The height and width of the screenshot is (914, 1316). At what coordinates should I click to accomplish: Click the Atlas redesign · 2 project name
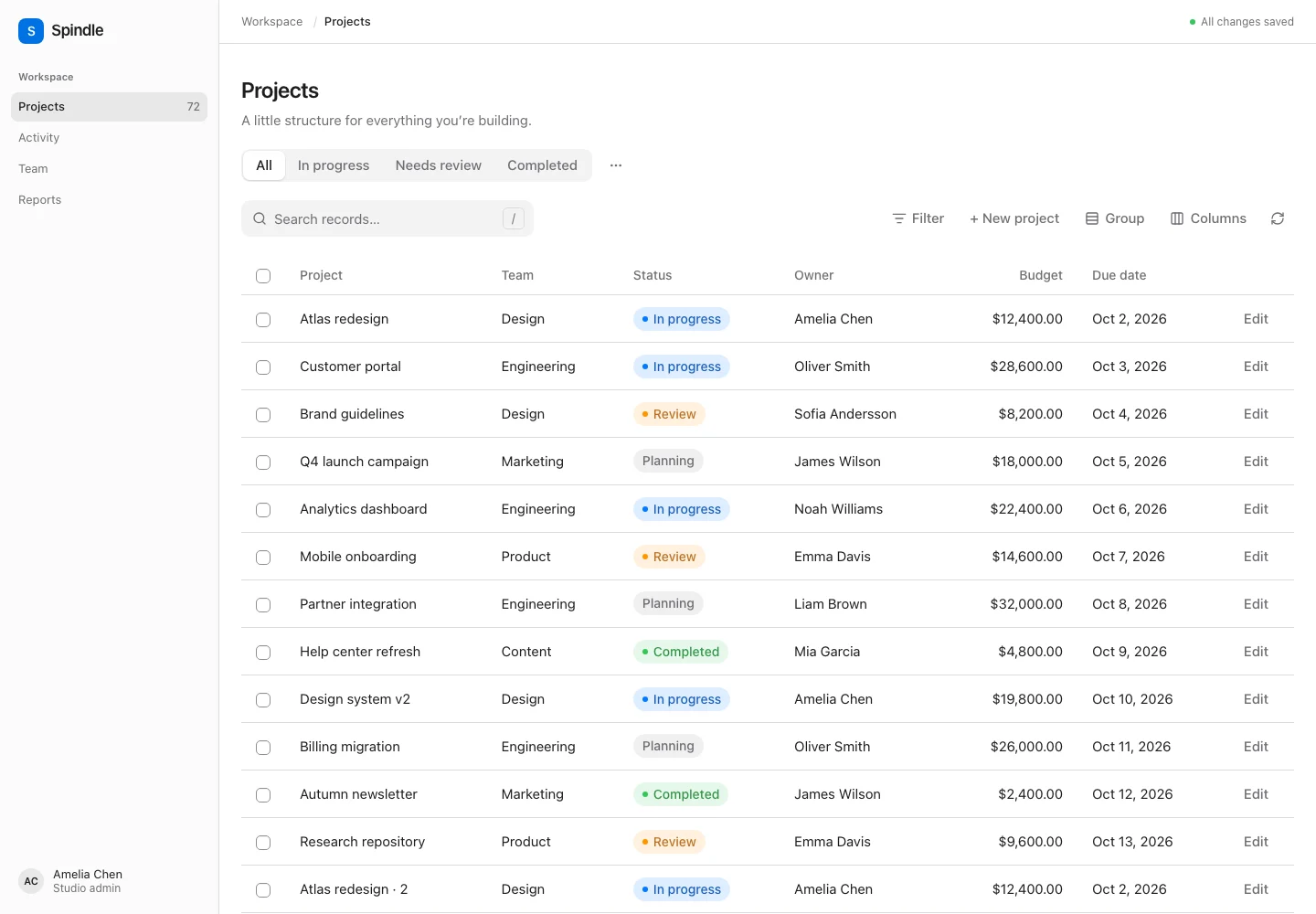click(354, 889)
